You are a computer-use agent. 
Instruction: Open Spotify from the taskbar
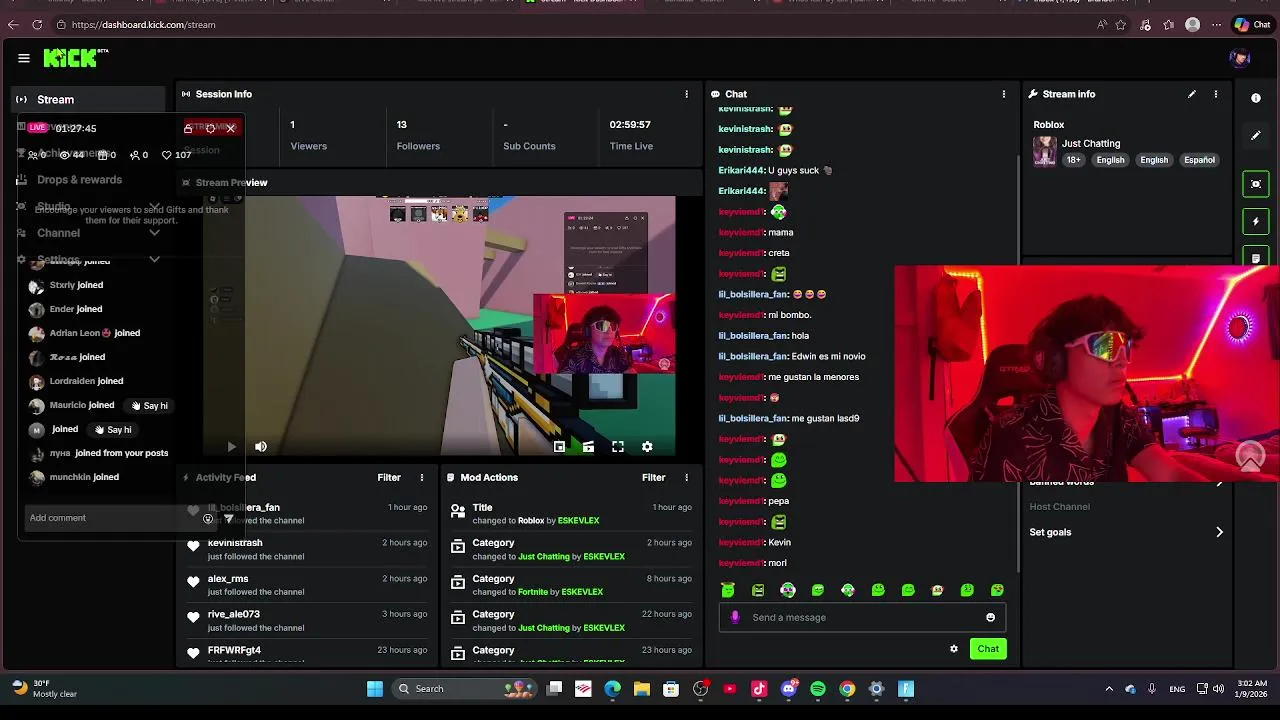(818, 689)
